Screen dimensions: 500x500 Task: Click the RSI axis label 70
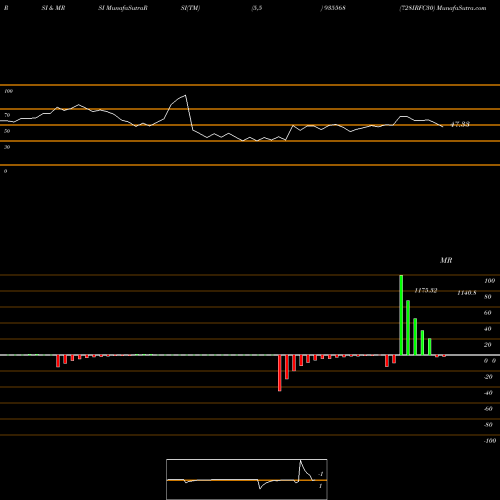pos(7,115)
